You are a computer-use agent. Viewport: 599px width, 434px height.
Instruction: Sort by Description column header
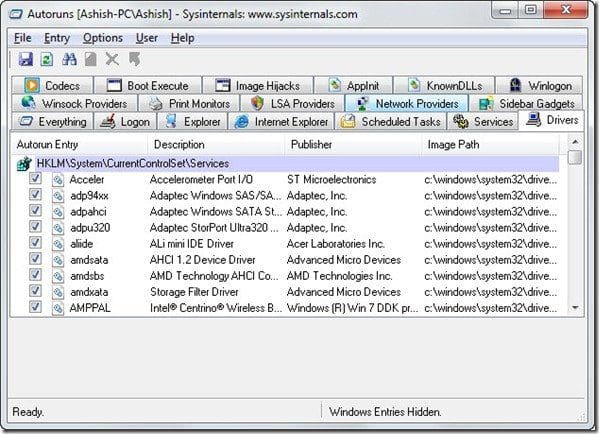(215, 145)
